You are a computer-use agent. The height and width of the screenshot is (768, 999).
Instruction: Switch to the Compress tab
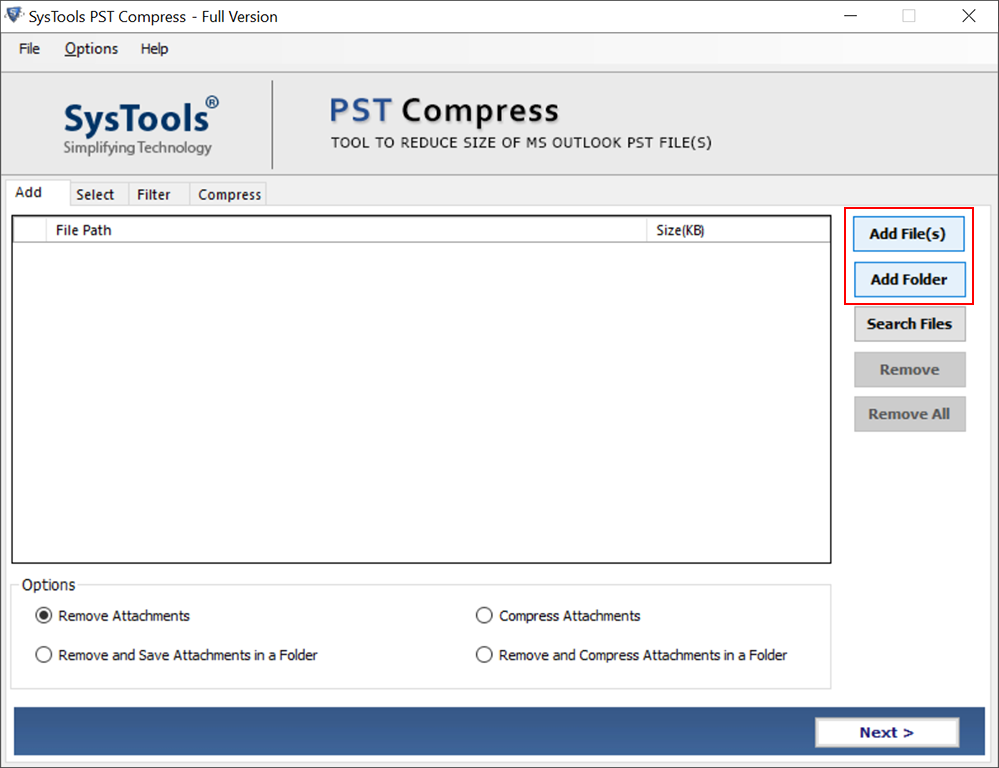229,194
